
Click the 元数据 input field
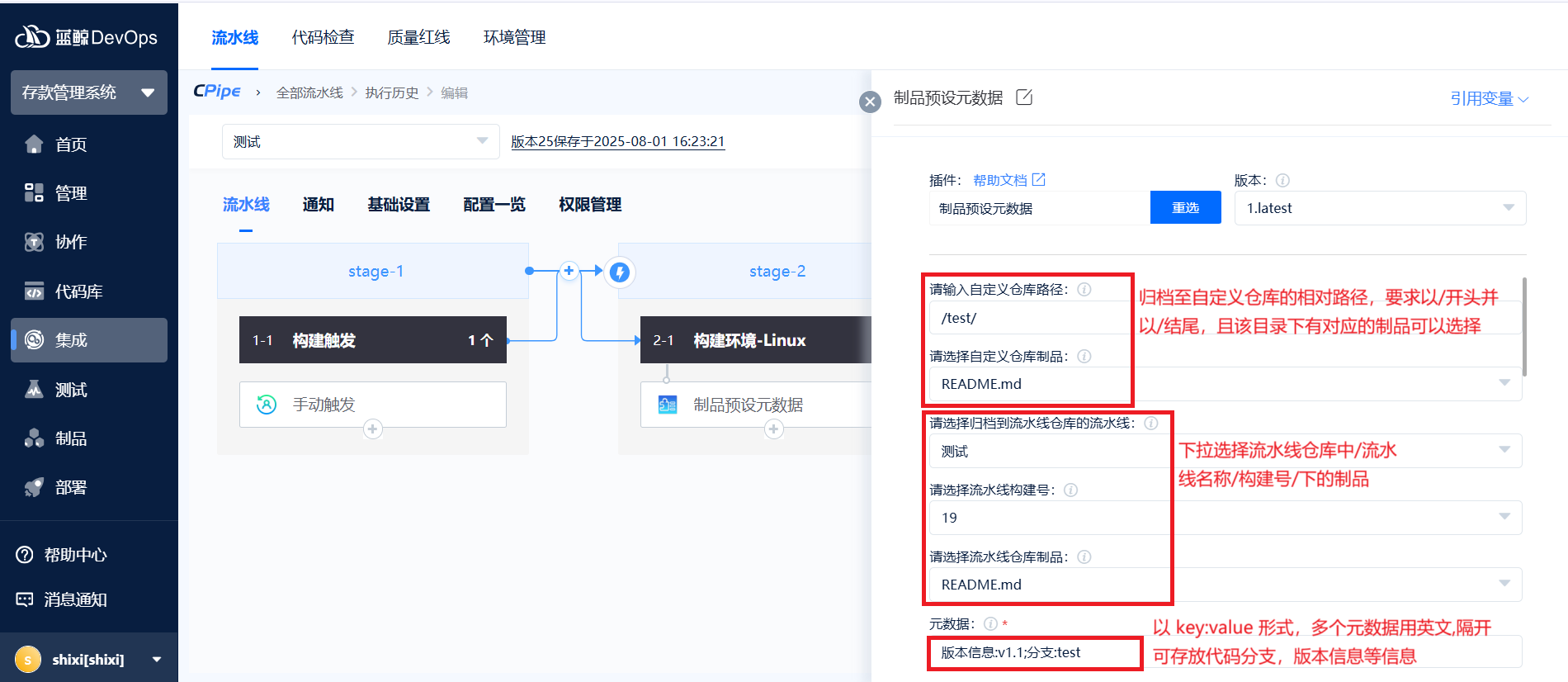(1035, 653)
